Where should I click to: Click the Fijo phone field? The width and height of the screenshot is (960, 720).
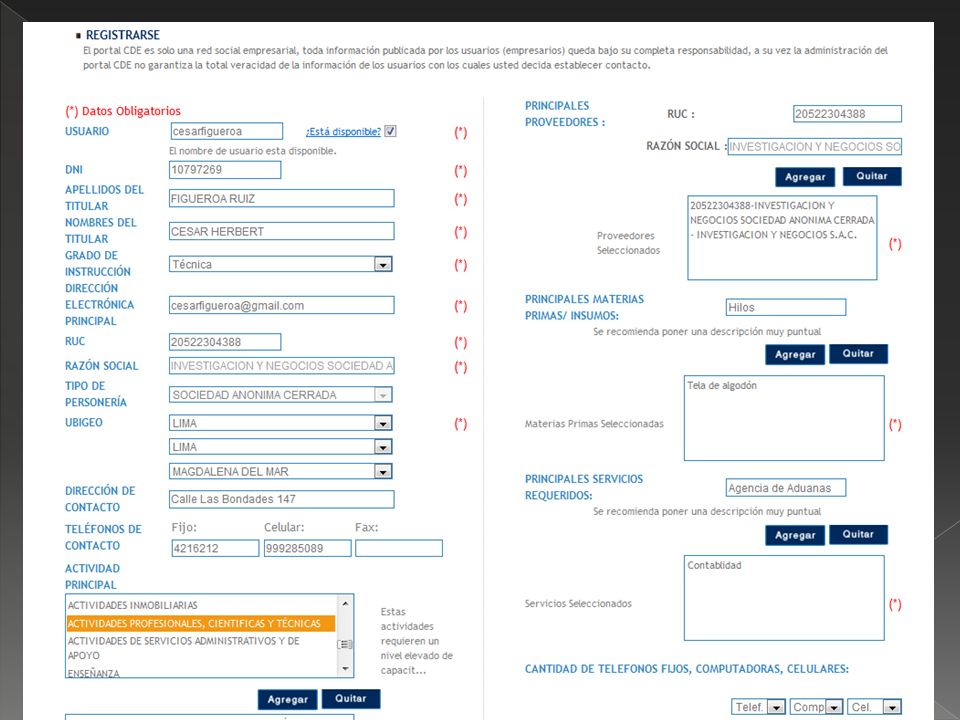[x=215, y=548]
